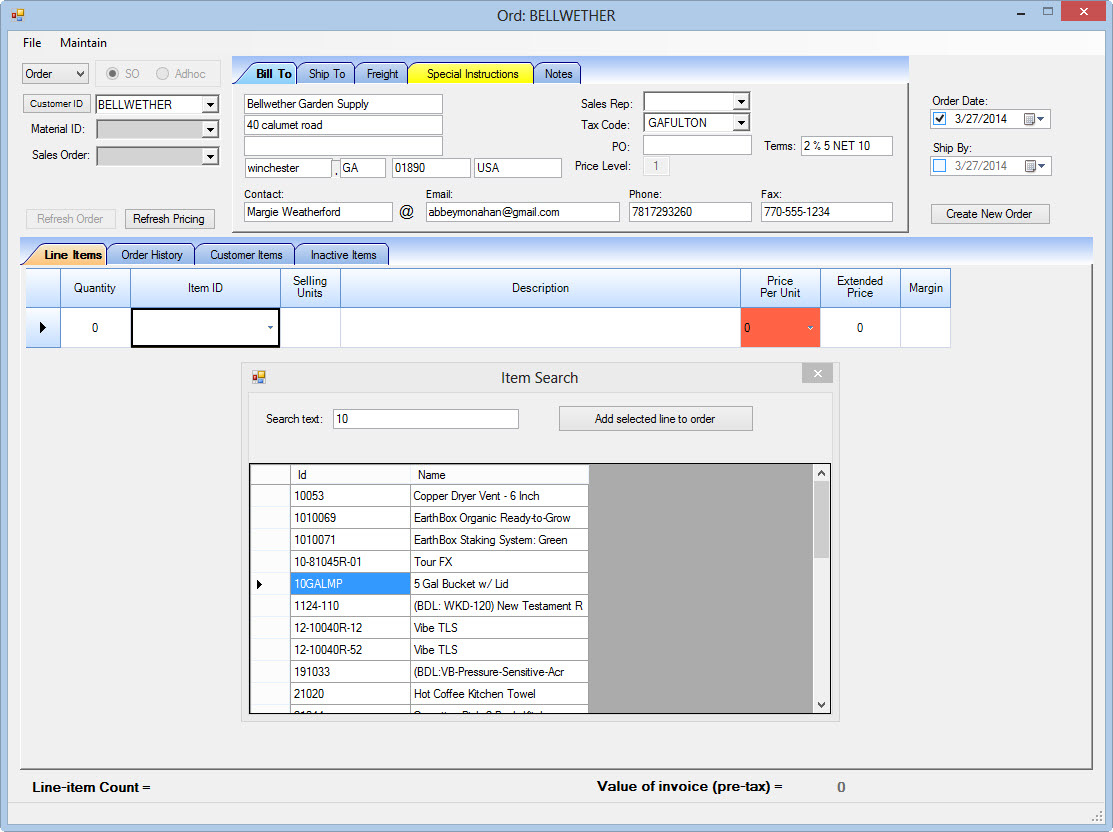Expand the Sales Order dropdown
This screenshot has width=1113, height=832.
[x=210, y=156]
